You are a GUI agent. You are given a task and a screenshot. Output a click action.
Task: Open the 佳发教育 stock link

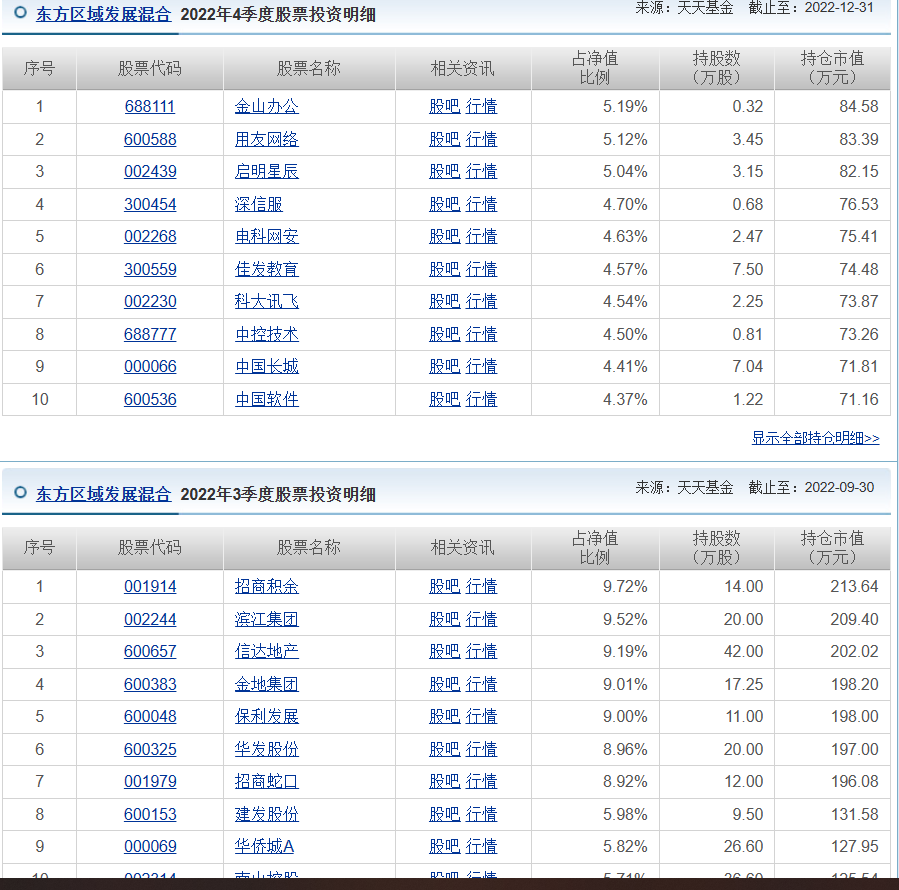pyautogui.click(x=267, y=269)
